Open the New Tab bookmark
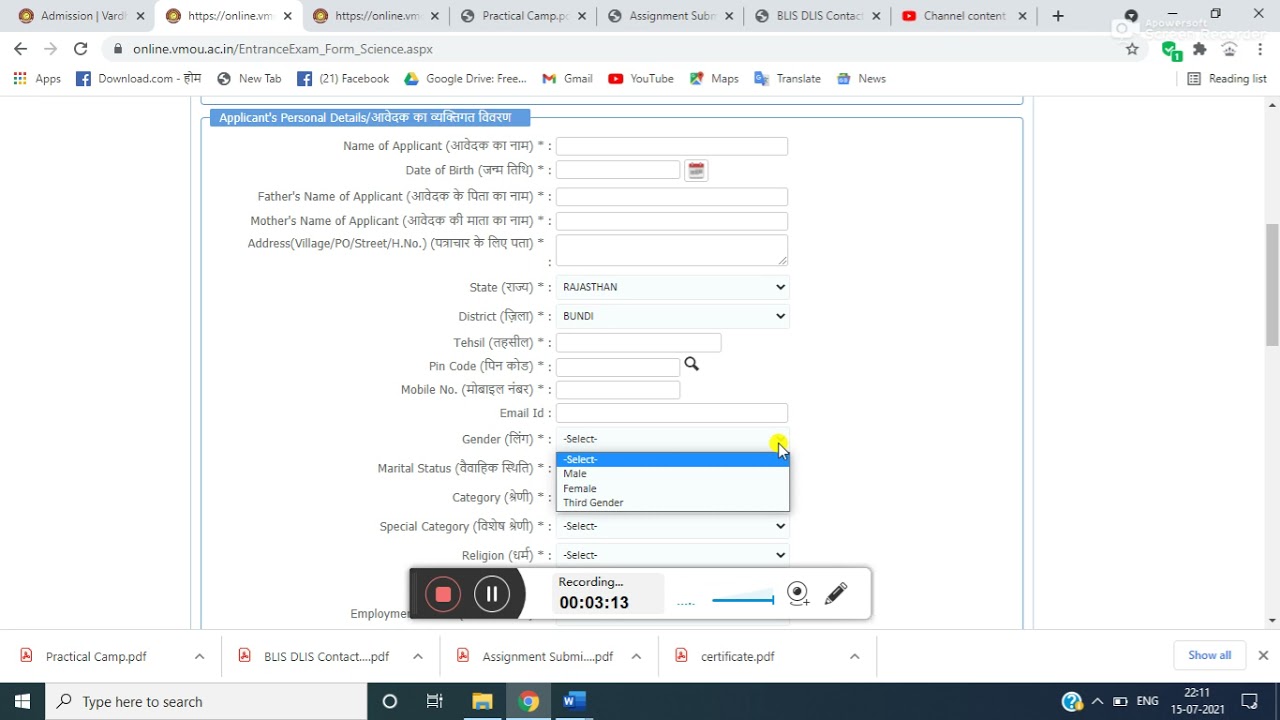The image size is (1280, 720). 249,79
